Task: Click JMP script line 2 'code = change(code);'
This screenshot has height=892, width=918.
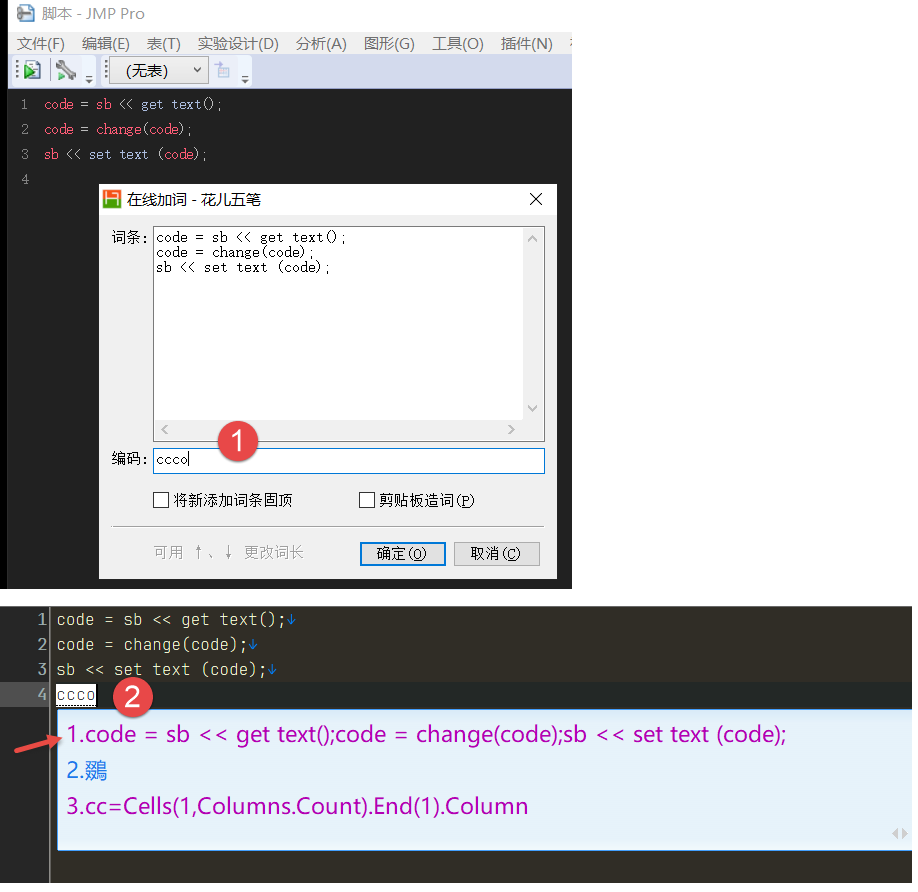Action: point(118,129)
